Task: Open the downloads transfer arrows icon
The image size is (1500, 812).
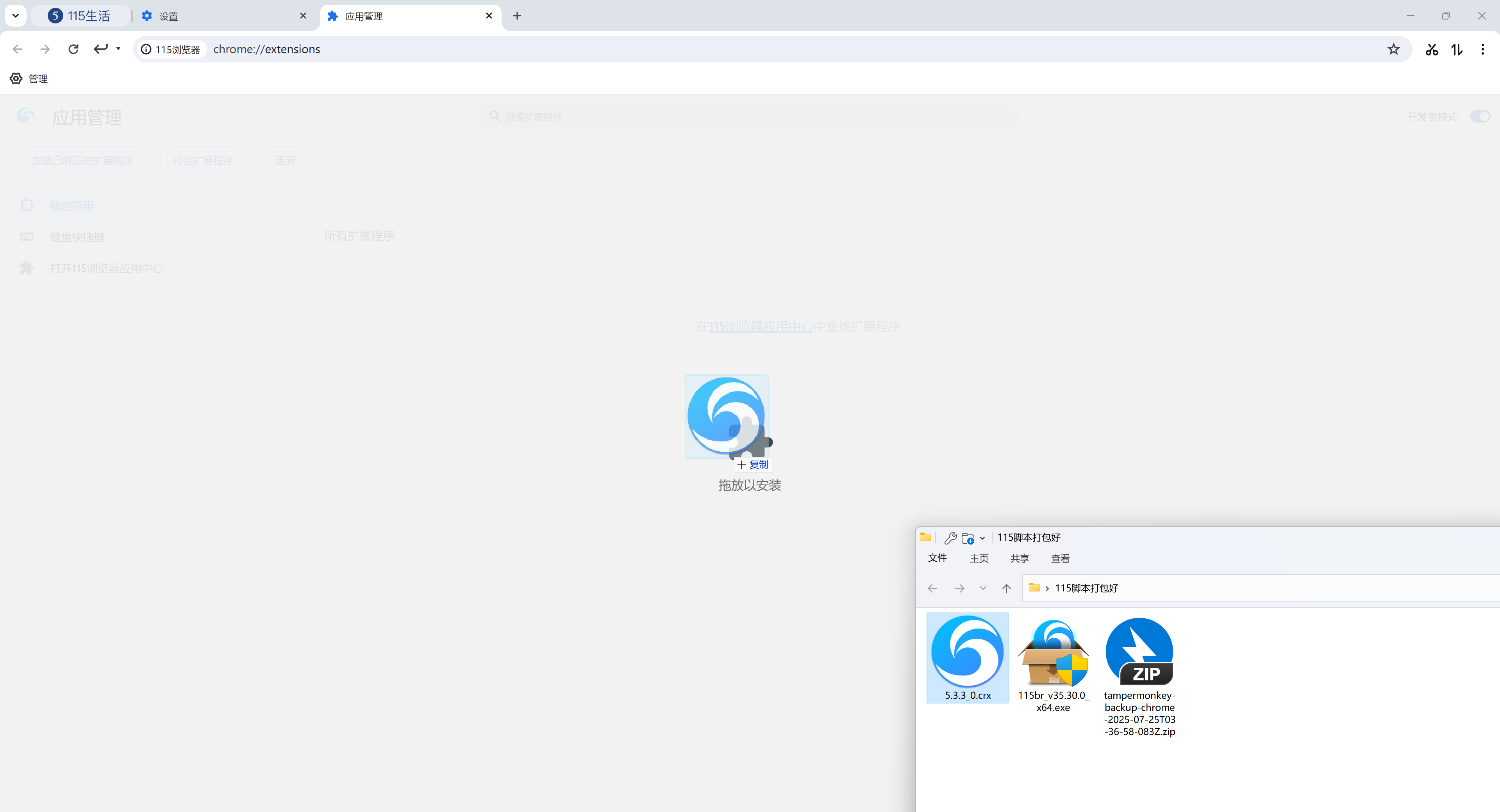Action: [1457, 50]
